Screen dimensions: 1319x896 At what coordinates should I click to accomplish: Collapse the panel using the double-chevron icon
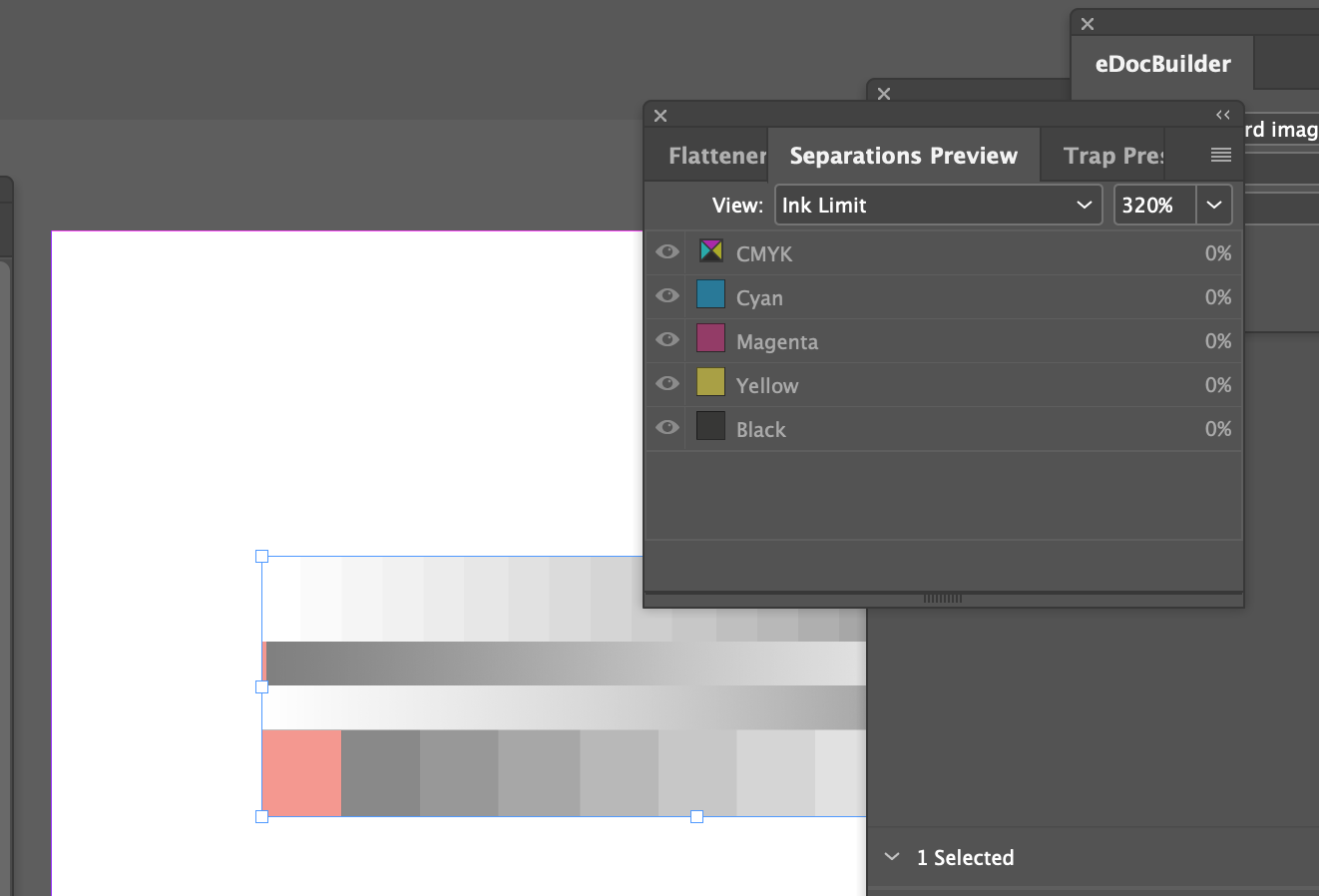[x=1223, y=115]
